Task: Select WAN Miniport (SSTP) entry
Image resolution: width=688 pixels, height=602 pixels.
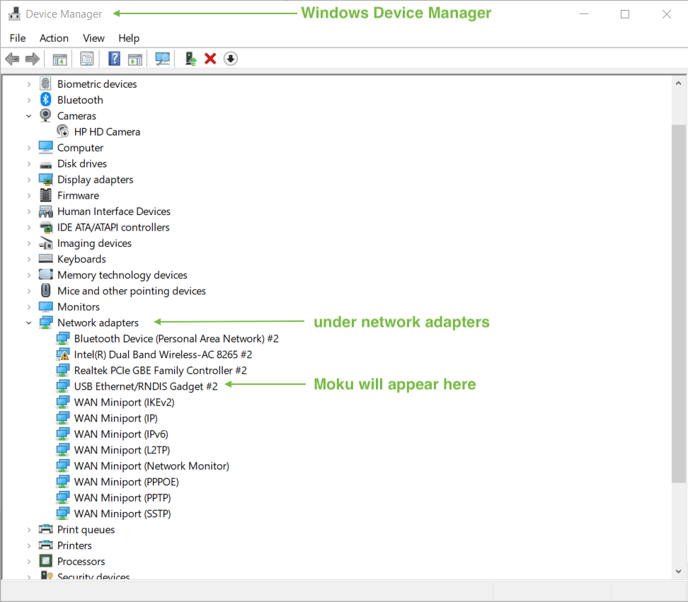Action: tap(122, 513)
